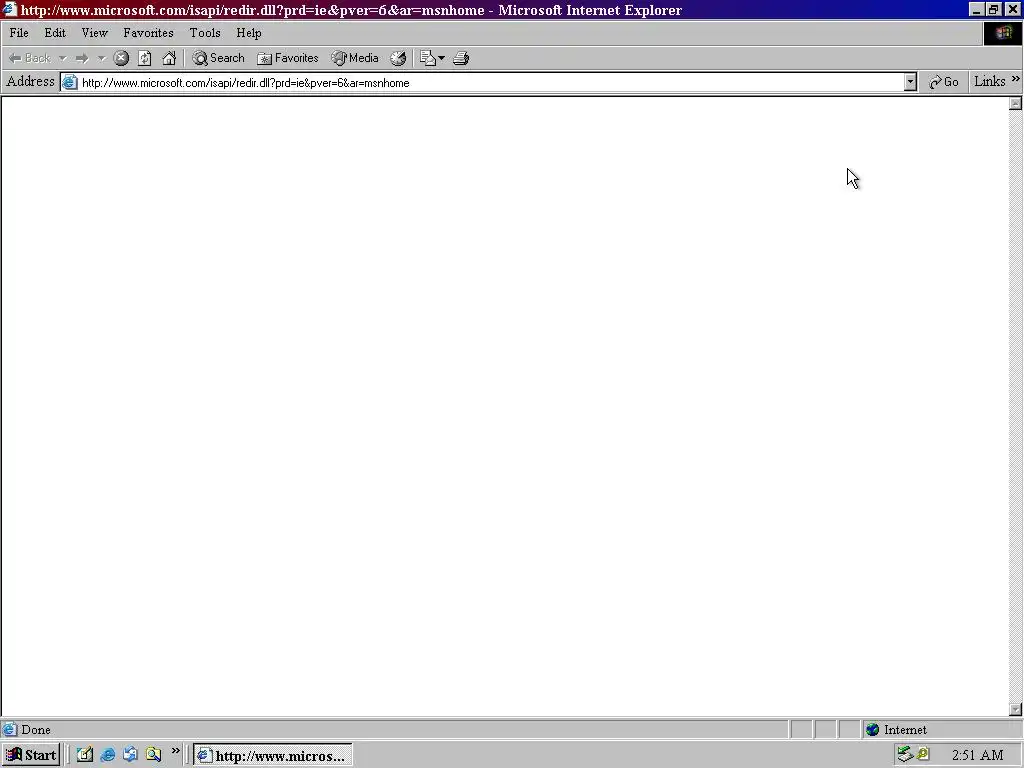Click the Print icon
The height and width of the screenshot is (768, 1024).
461,58
